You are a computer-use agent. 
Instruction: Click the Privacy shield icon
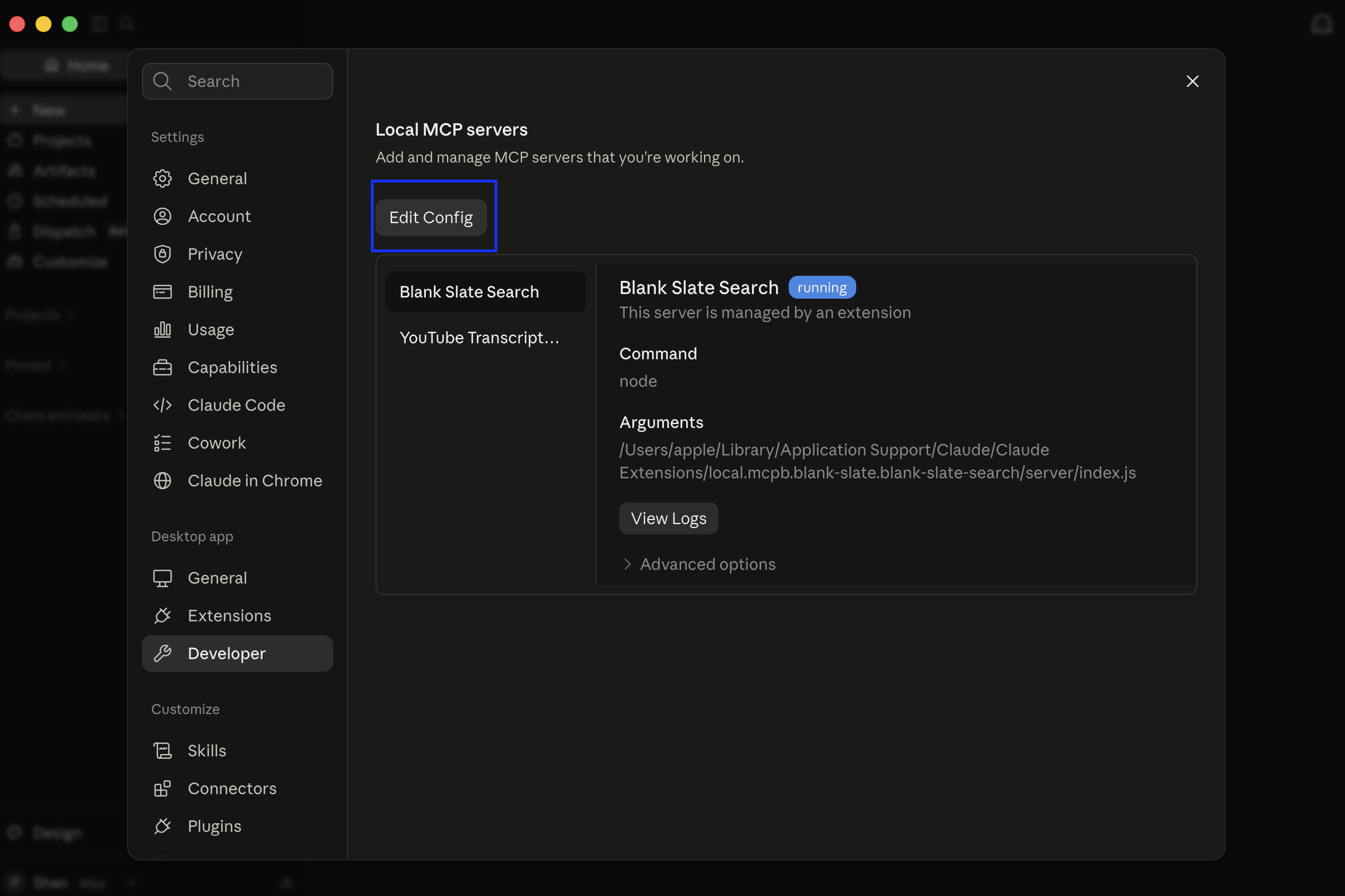[163, 254]
